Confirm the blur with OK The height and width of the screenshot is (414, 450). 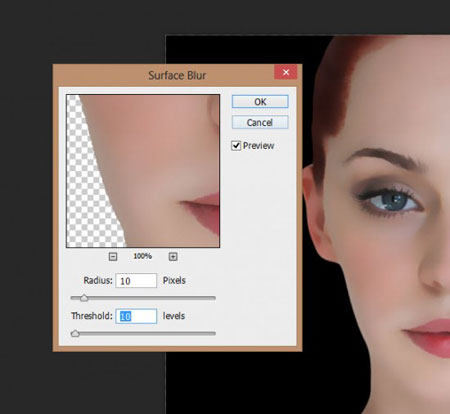(260, 102)
